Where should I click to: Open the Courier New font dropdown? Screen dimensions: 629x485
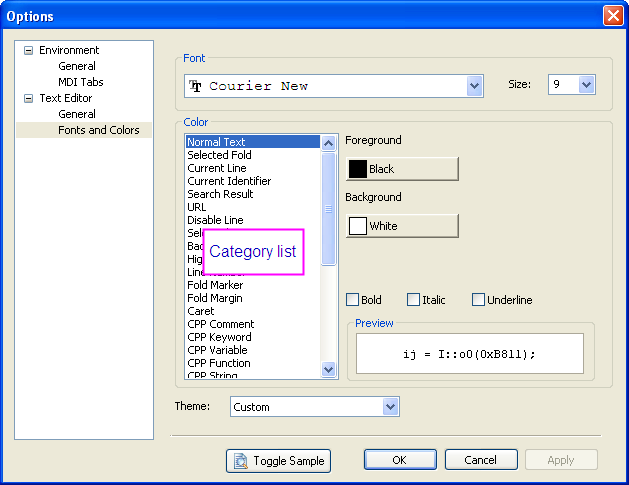(x=475, y=86)
